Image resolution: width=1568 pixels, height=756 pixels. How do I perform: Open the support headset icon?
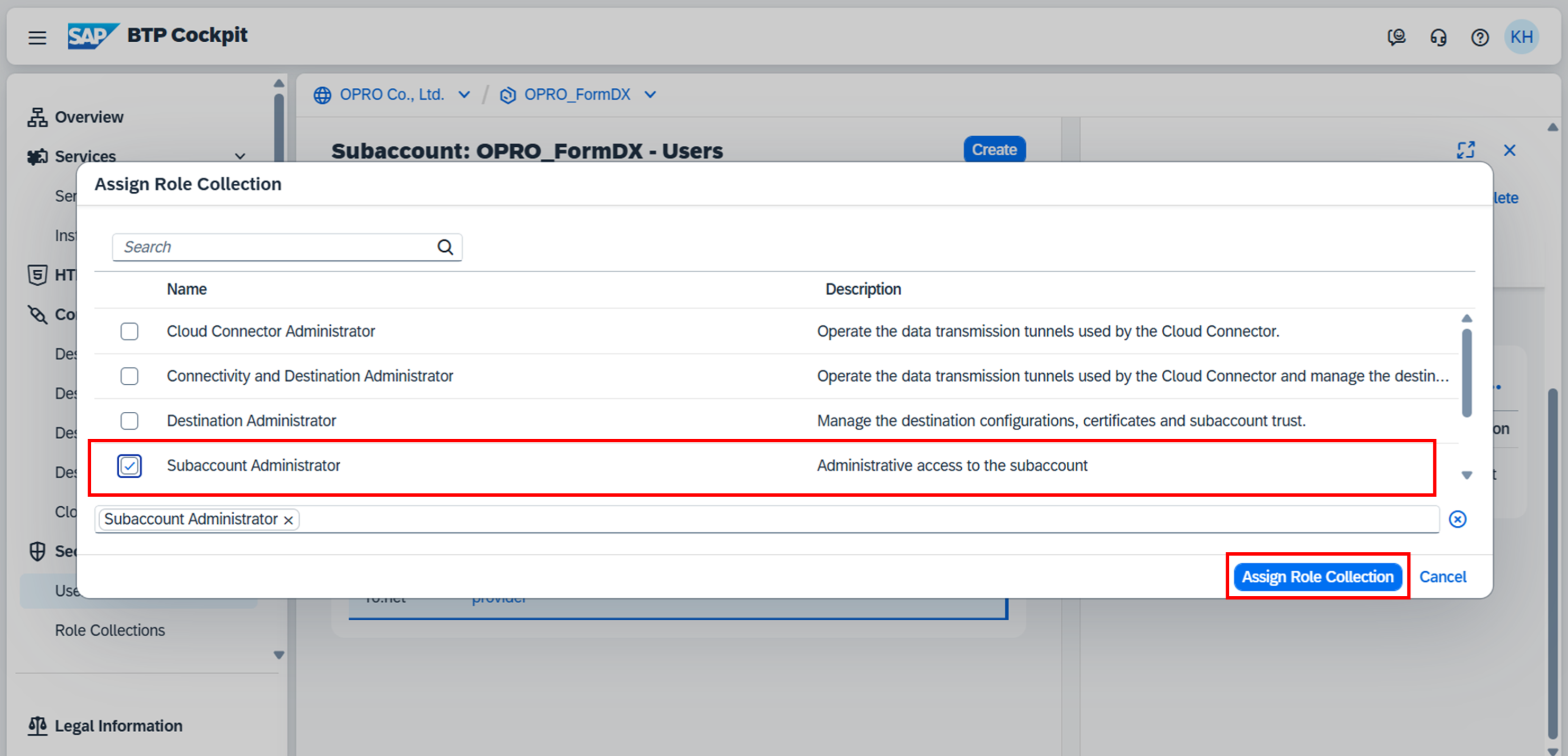click(x=1438, y=38)
